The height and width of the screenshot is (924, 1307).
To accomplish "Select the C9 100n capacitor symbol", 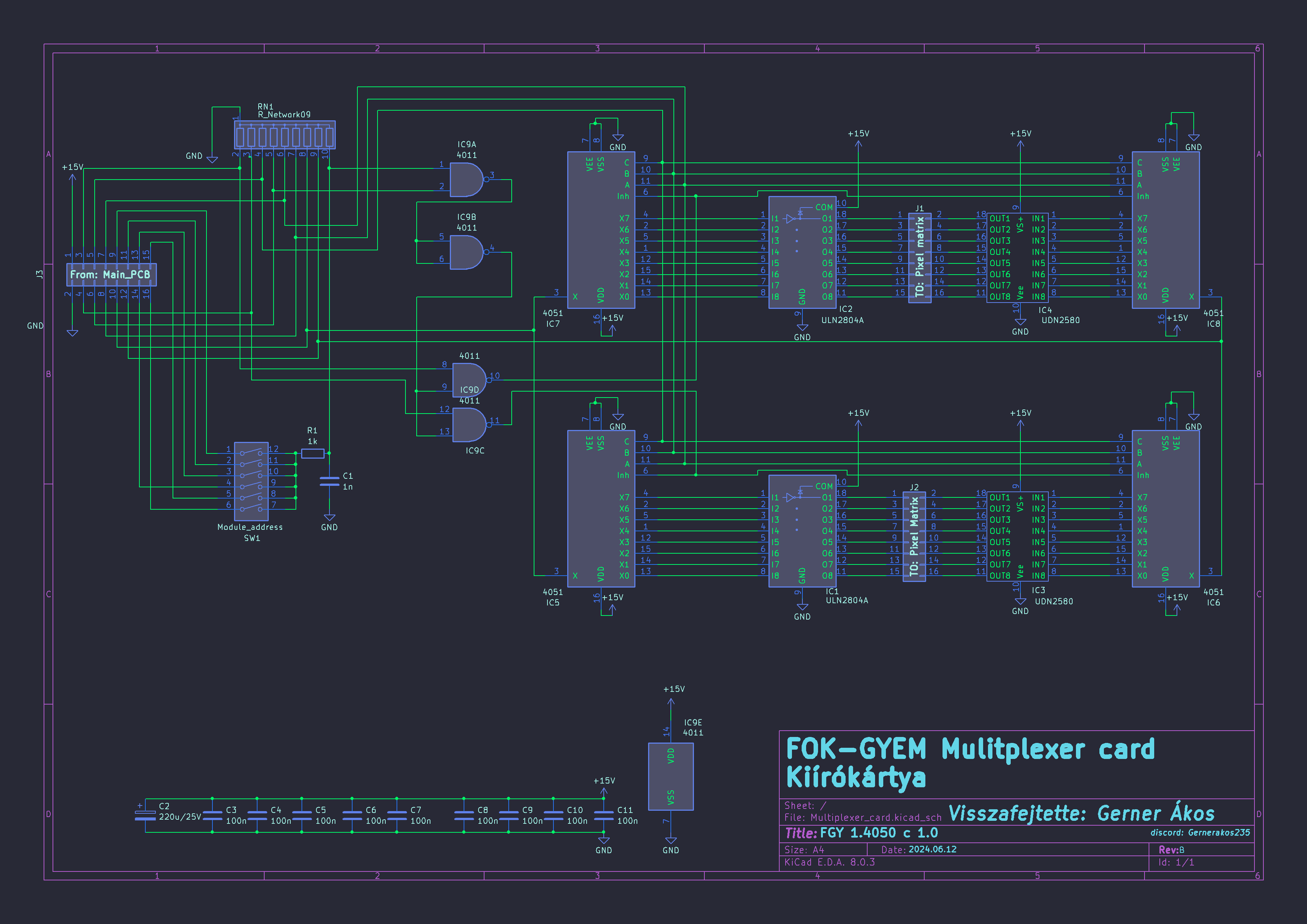I will click(508, 815).
